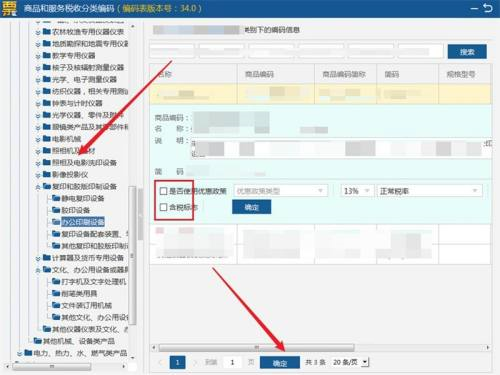This screenshot has width=500, height=375.
Task: Select the 其他仪器仪表及文化 tree item
Action: [x=90, y=329]
